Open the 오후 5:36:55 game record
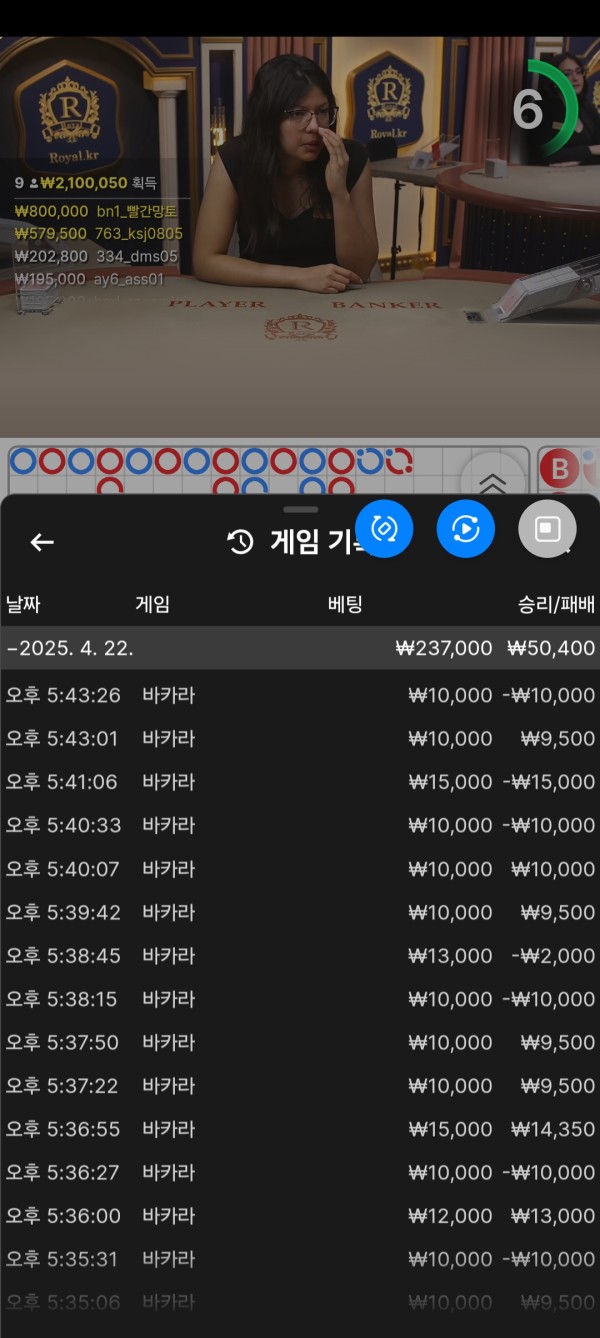600x1338 pixels. point(300,1129)
